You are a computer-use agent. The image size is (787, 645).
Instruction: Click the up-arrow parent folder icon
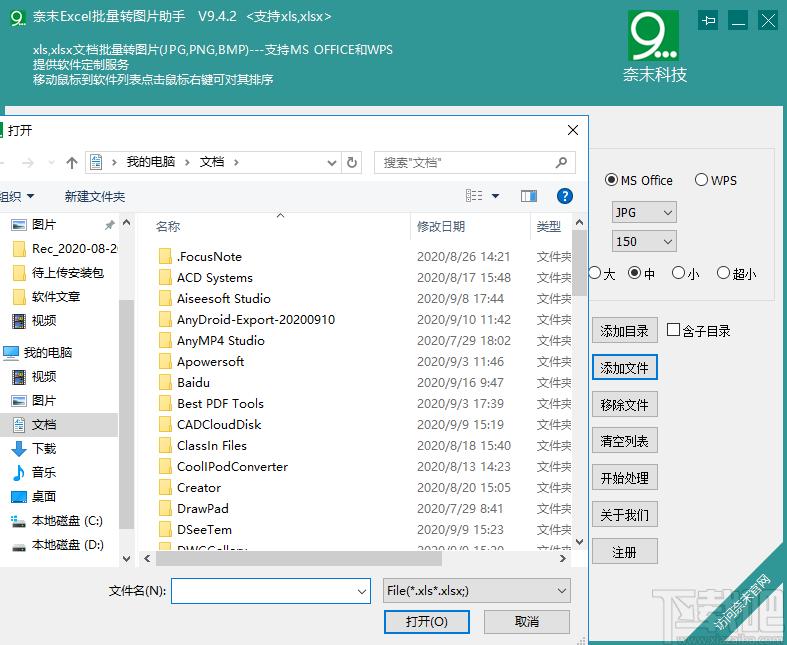pos(72,163)
